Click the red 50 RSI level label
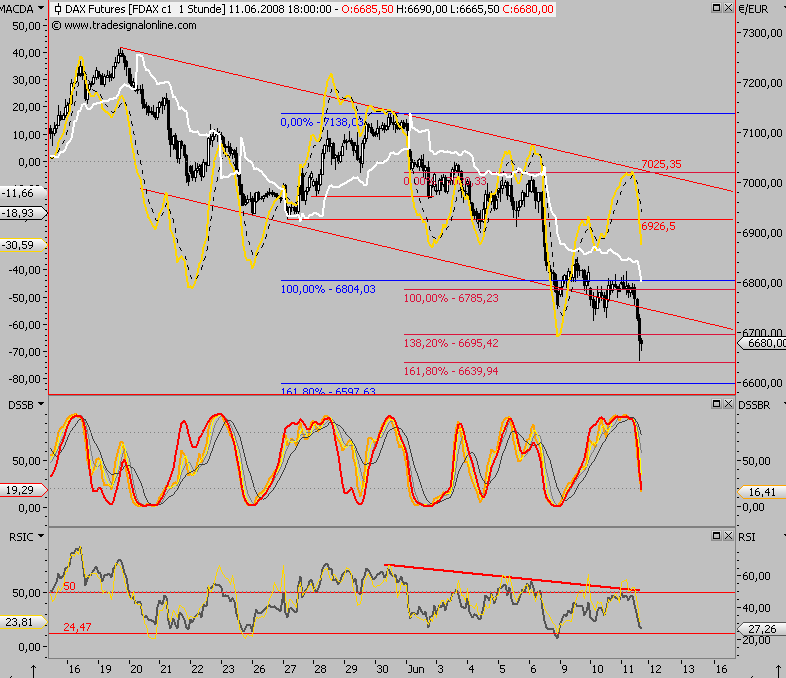The height and width of the screenshot is (678, 786). (x=69, y=586)
